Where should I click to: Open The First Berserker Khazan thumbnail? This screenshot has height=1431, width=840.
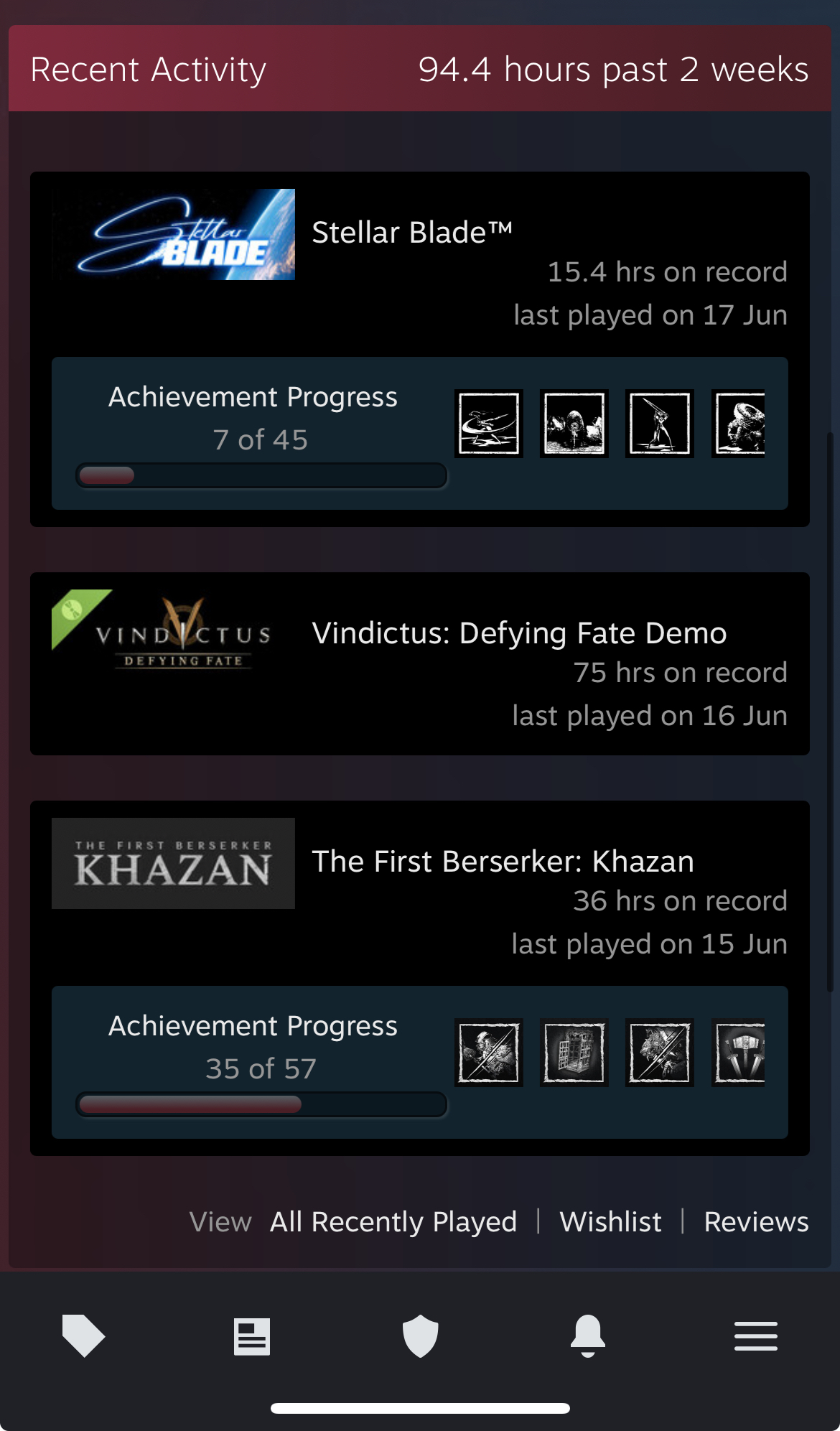[173, 863]
